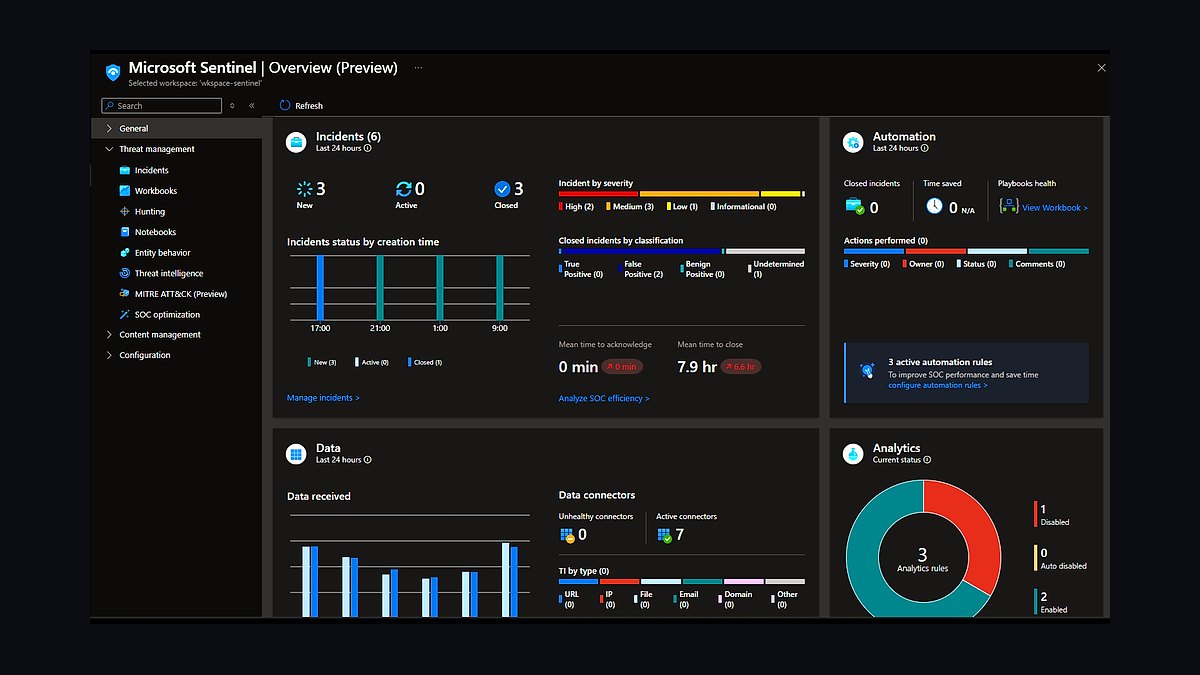Click the Undetermined (1) classification label
The image size is (1200, 675).
779,269
